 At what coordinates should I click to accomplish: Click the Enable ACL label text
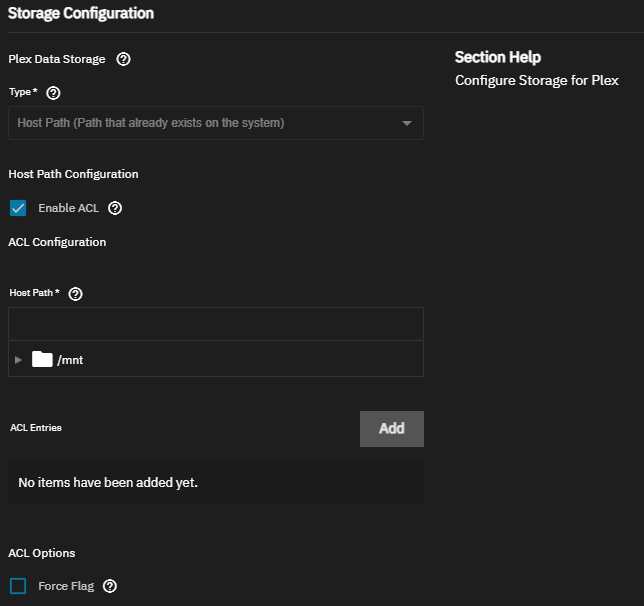(x=69, y=208)
